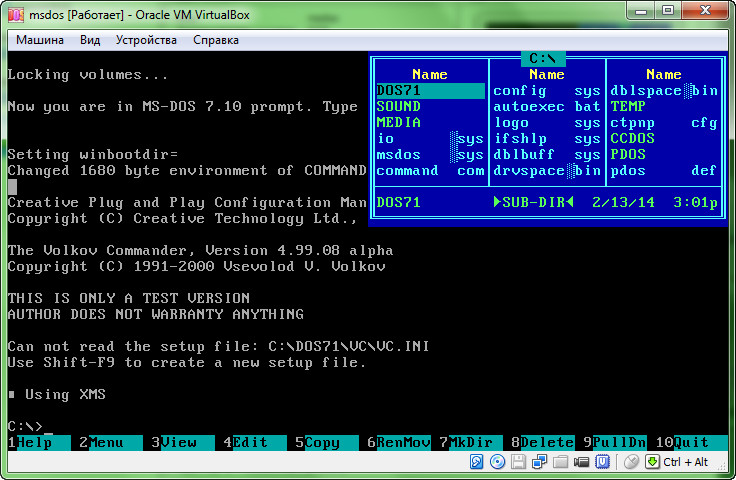This screenshot has width=736, height=480.
Task: Click the C:\ panel path title
Action: click(543, 59)
